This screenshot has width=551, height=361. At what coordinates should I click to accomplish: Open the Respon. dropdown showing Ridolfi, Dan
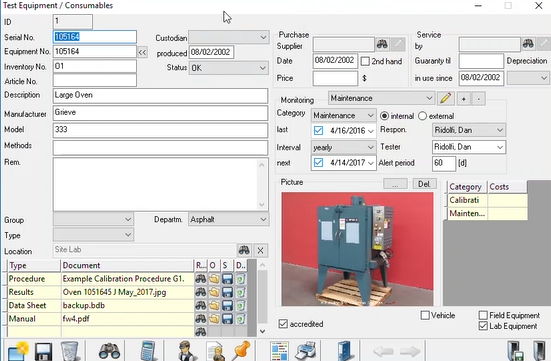(x=468, y=130)
